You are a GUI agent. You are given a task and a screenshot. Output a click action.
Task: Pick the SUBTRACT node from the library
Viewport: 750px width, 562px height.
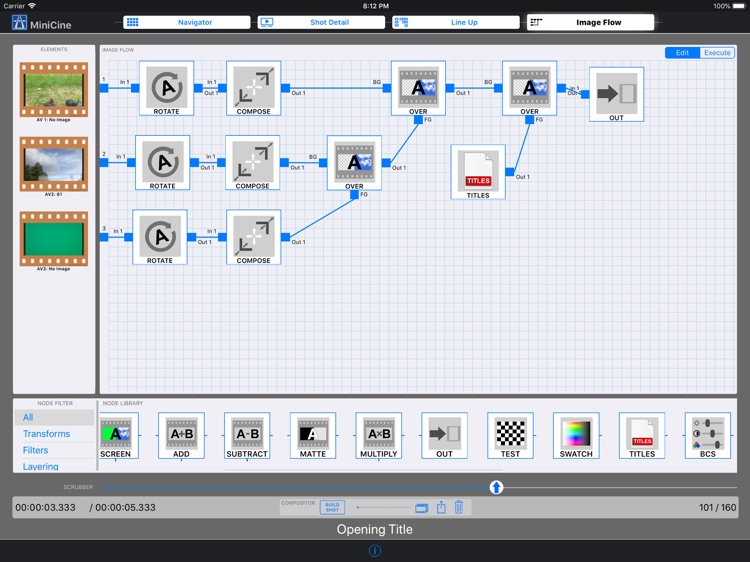click(247, 436)
